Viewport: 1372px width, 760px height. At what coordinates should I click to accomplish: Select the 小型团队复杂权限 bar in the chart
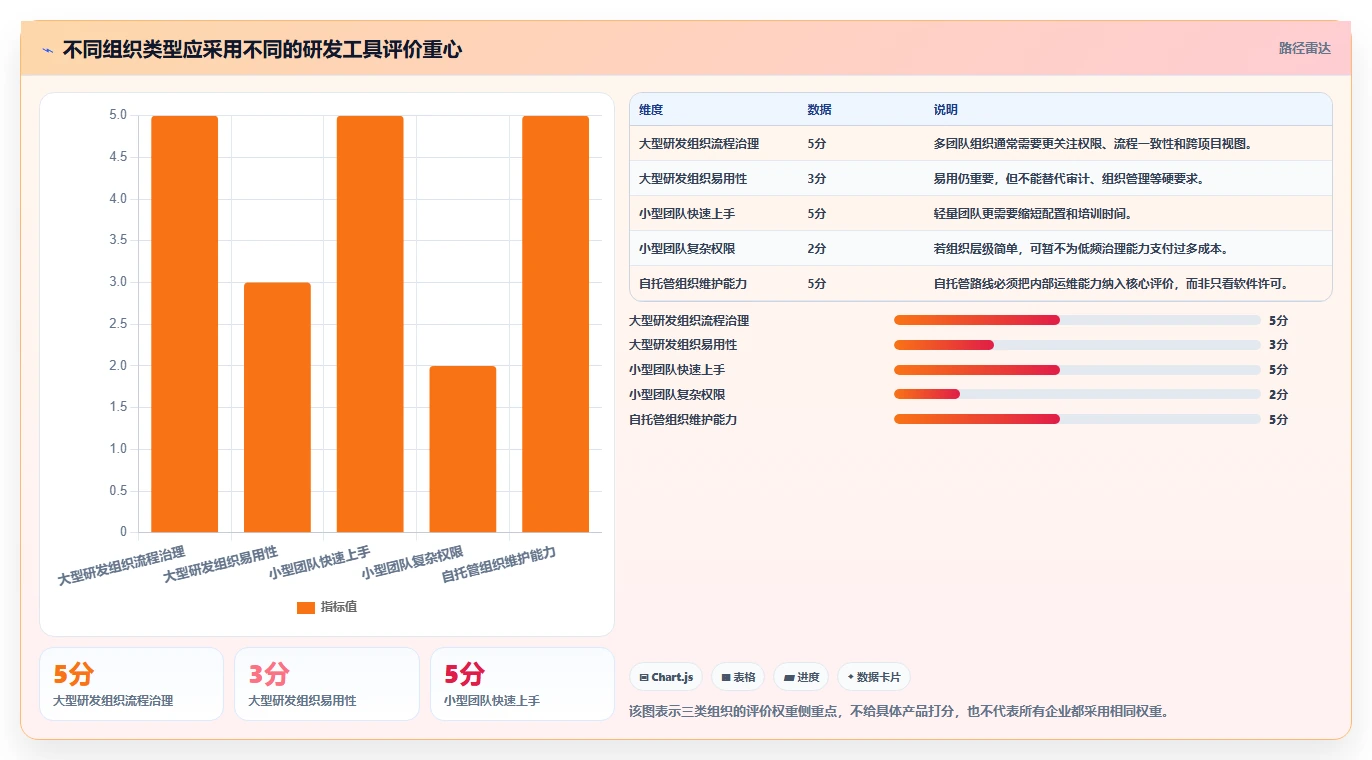pos(463,449)
